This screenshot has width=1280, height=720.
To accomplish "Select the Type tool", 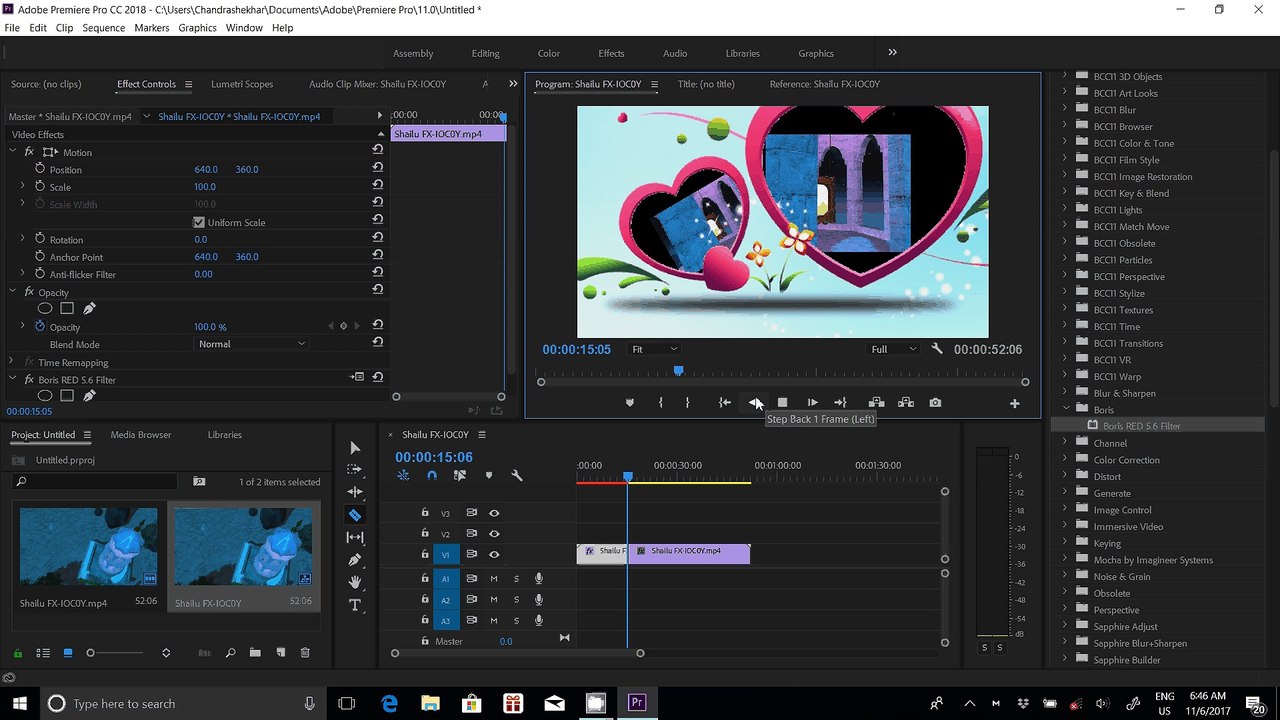I will (x=355, y=605).
